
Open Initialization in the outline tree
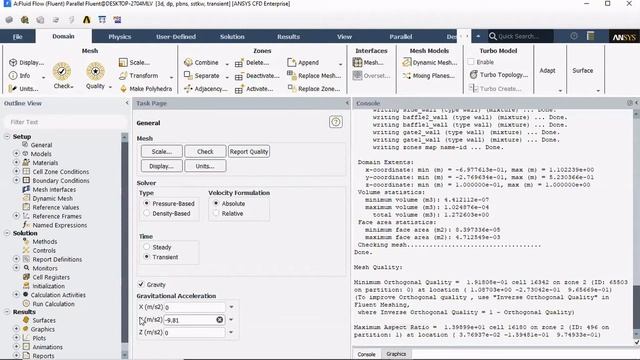(48, 286)
